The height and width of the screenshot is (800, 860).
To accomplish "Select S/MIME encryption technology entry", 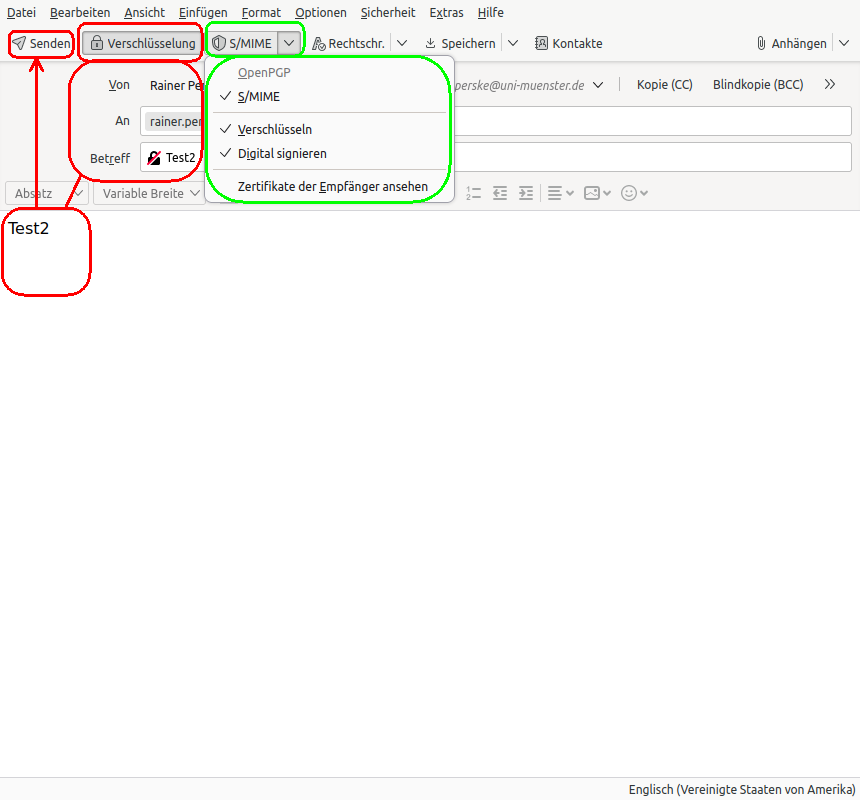I will (258, 97).
